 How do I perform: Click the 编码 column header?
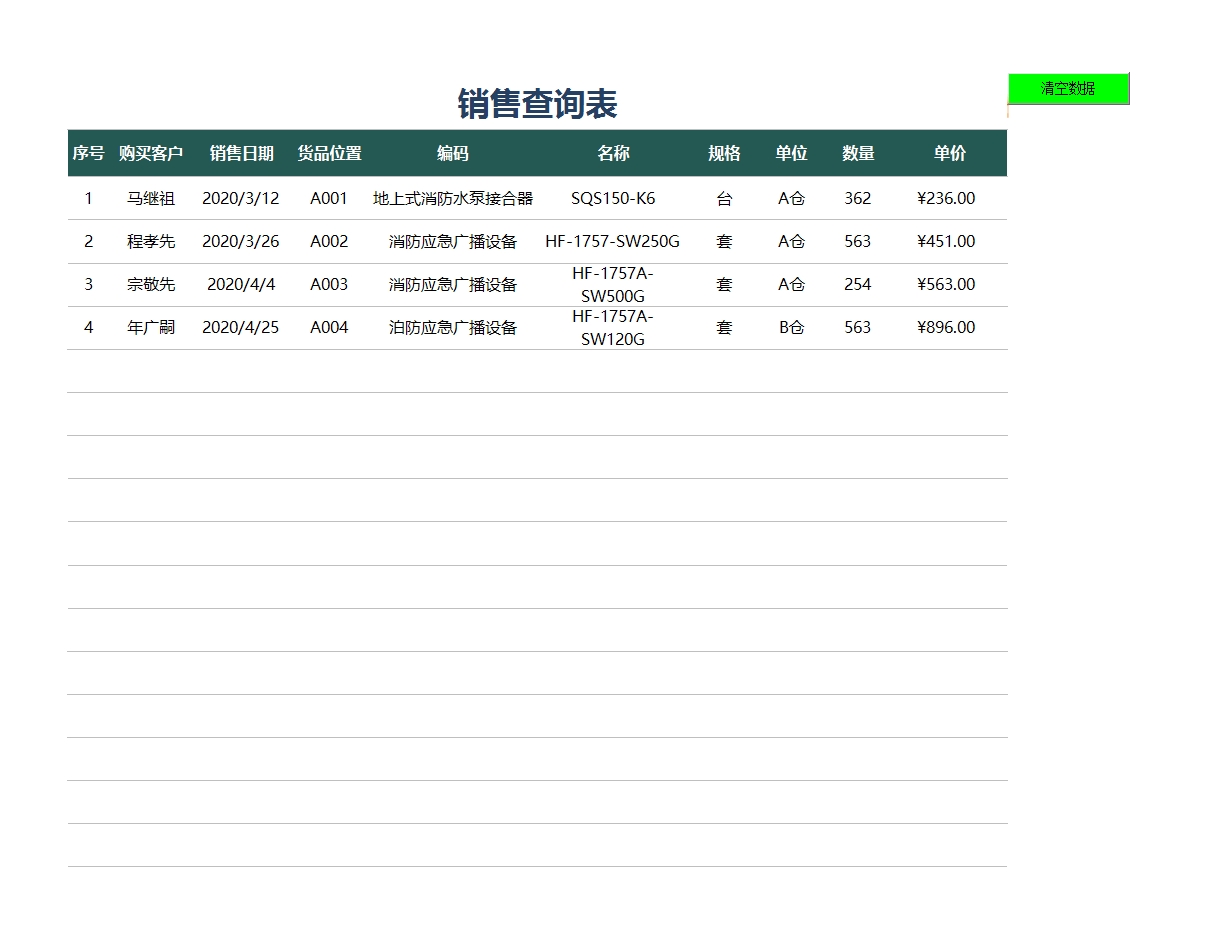click(452, 153)
